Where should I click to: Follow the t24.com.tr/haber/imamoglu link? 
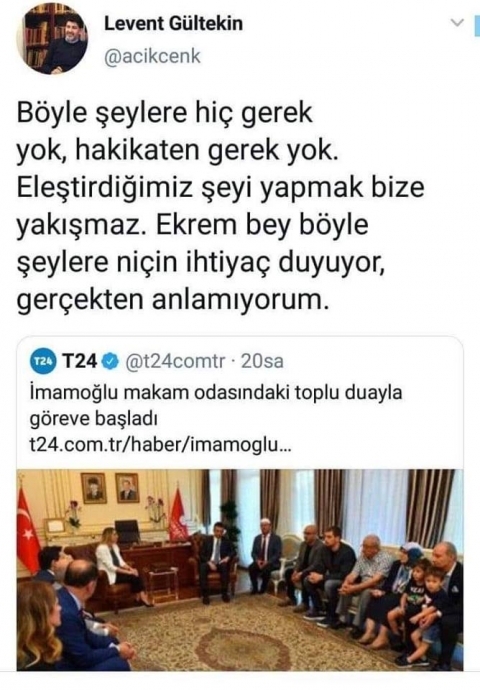pos(160,445)
